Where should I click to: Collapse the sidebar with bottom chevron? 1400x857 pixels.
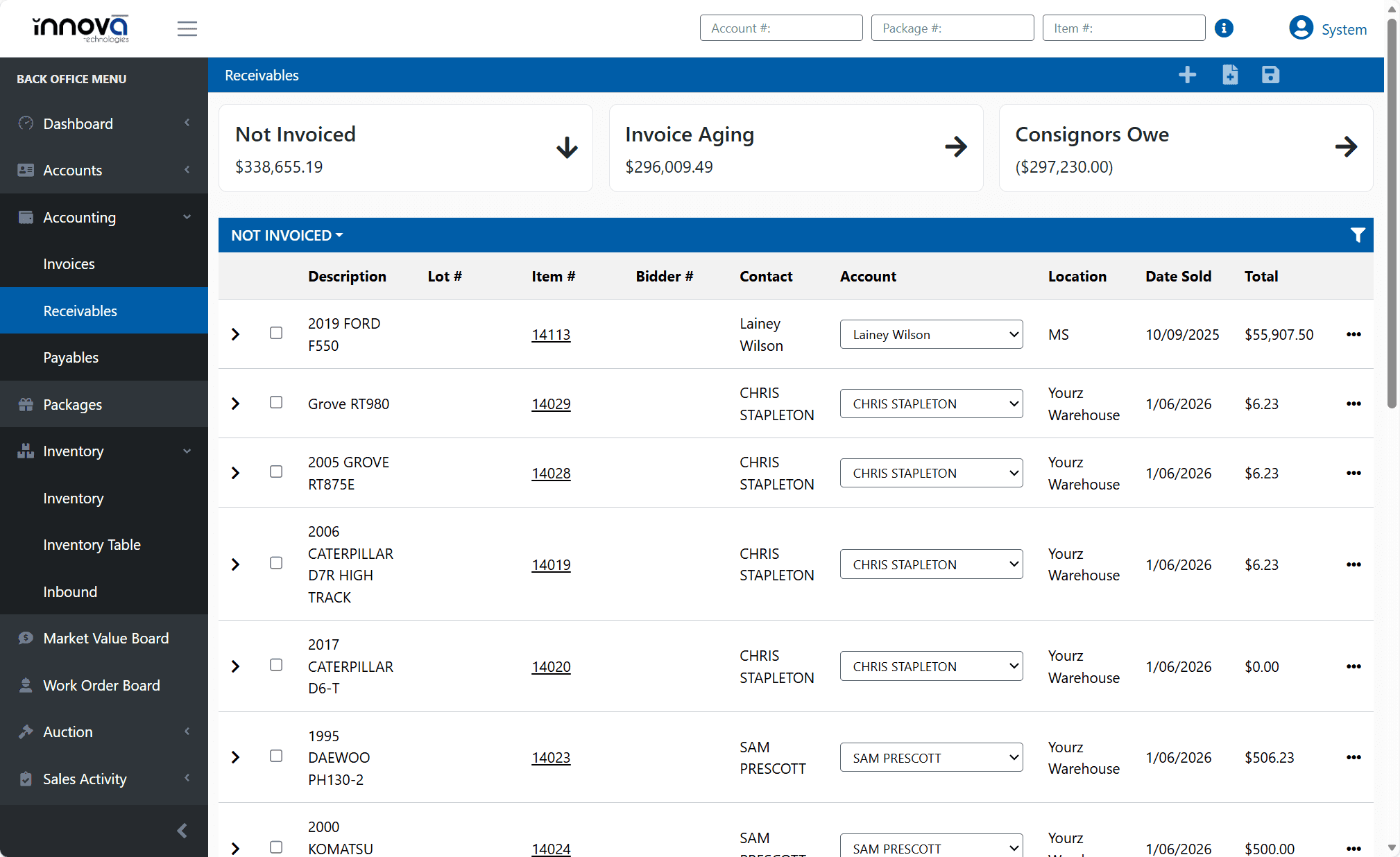tap(182, 831)
